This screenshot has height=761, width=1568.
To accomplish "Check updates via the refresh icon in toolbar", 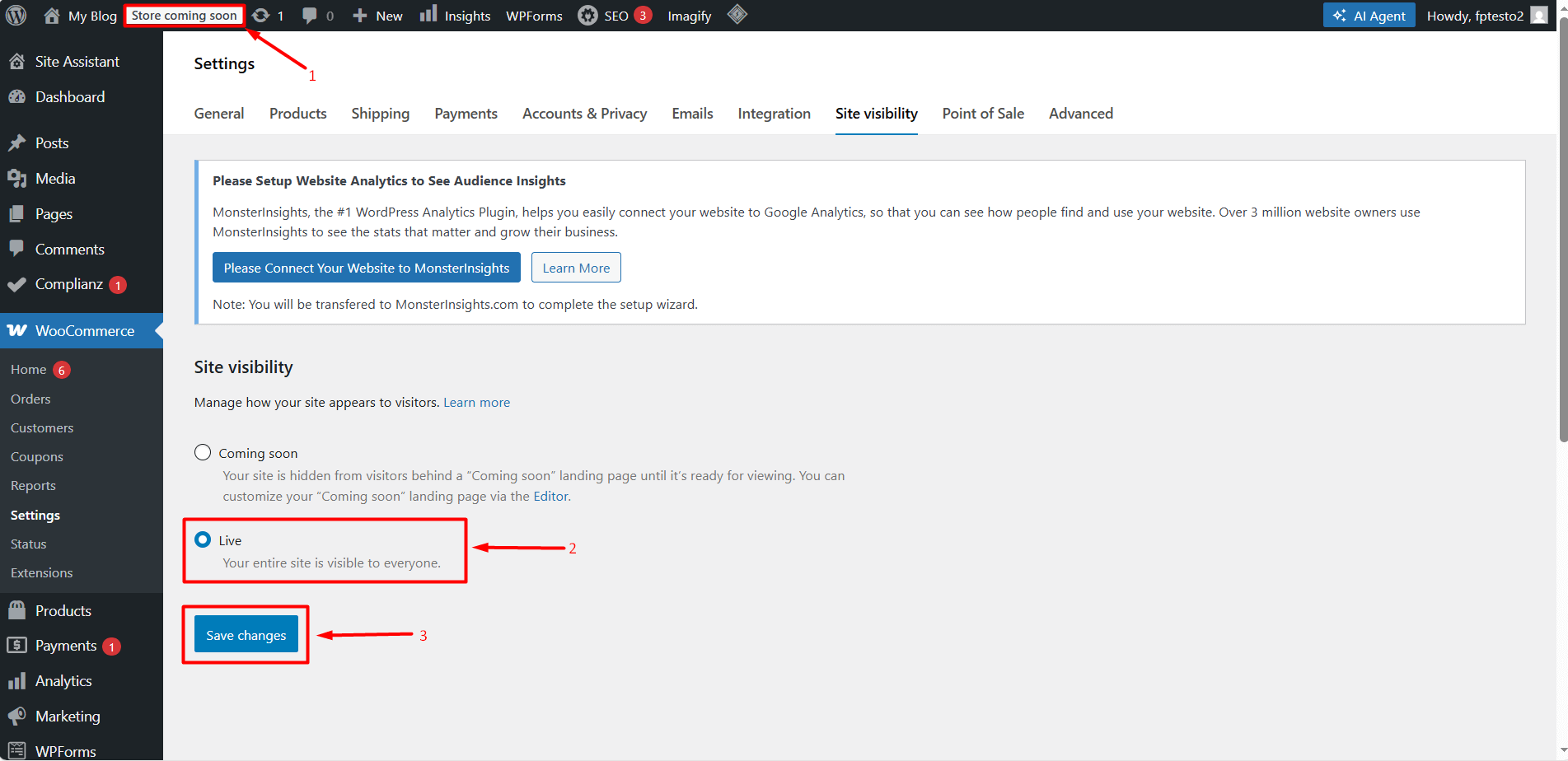I will [x=262, y=15].
